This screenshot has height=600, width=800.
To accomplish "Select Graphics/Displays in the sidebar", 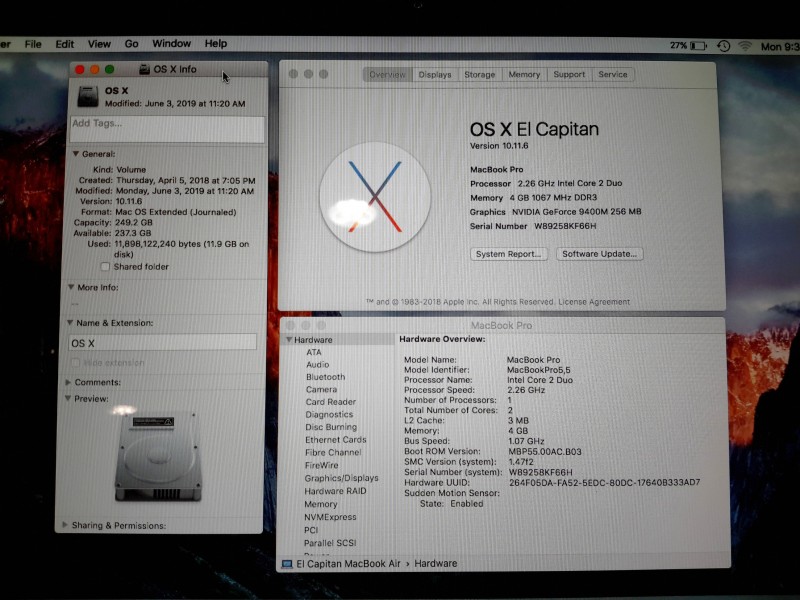I will 341,478.
